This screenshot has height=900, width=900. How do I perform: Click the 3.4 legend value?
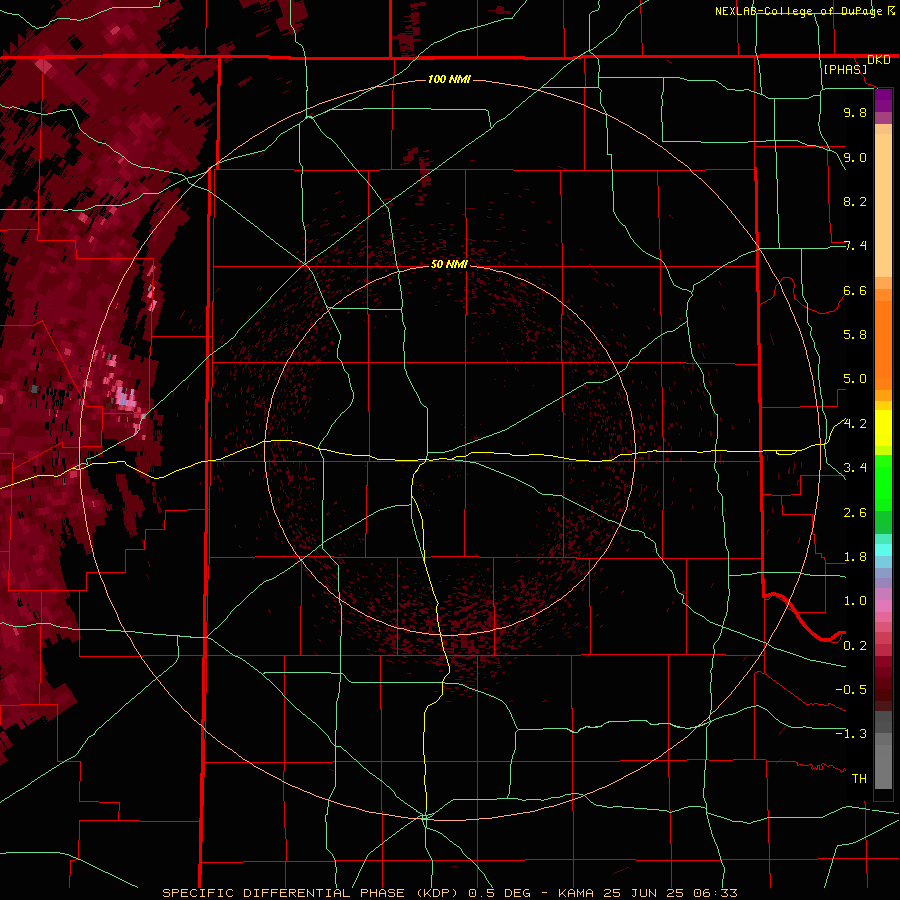(x=855, y=468)
